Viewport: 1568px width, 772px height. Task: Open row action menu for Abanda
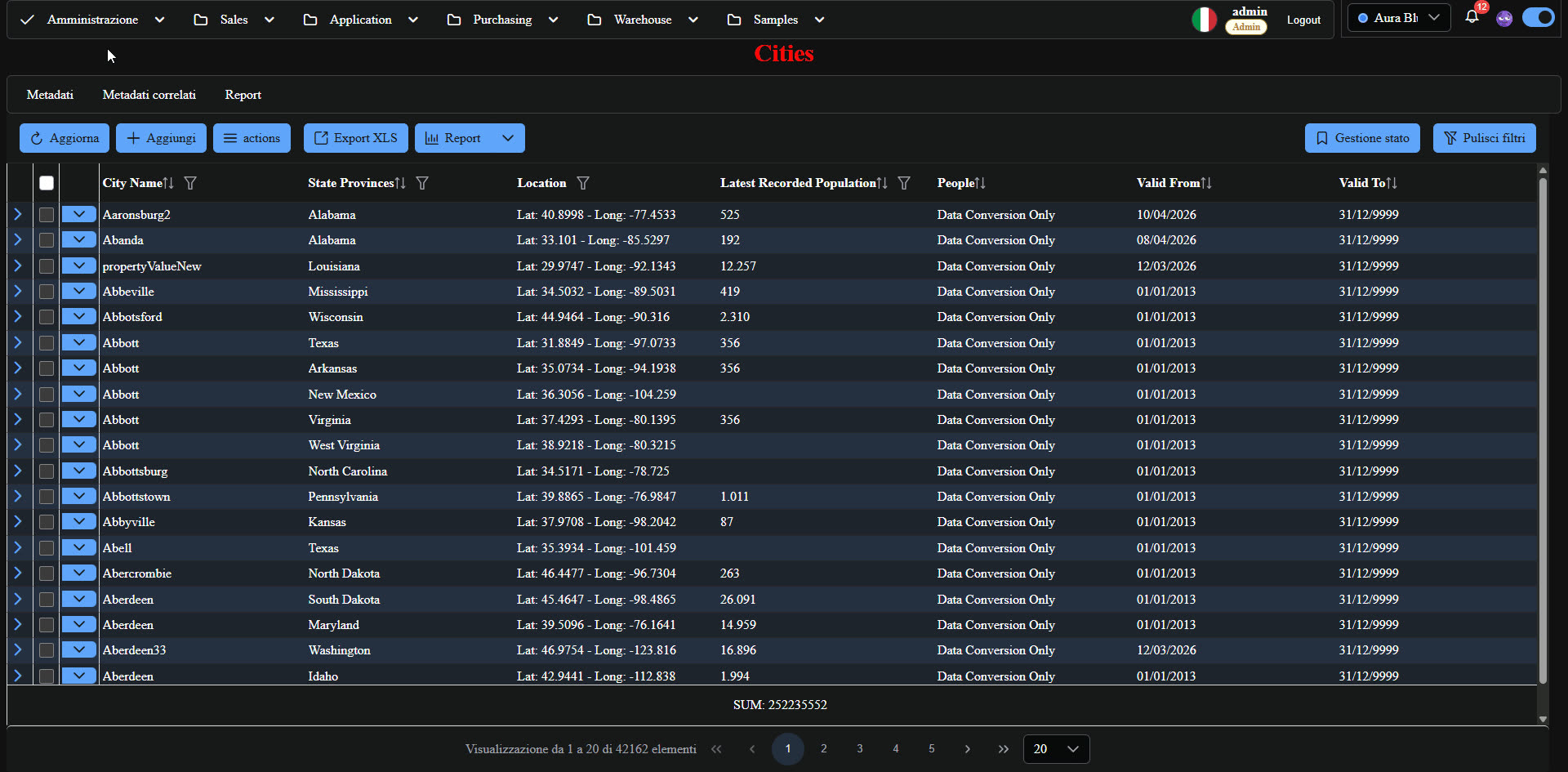tap(79, 239)
